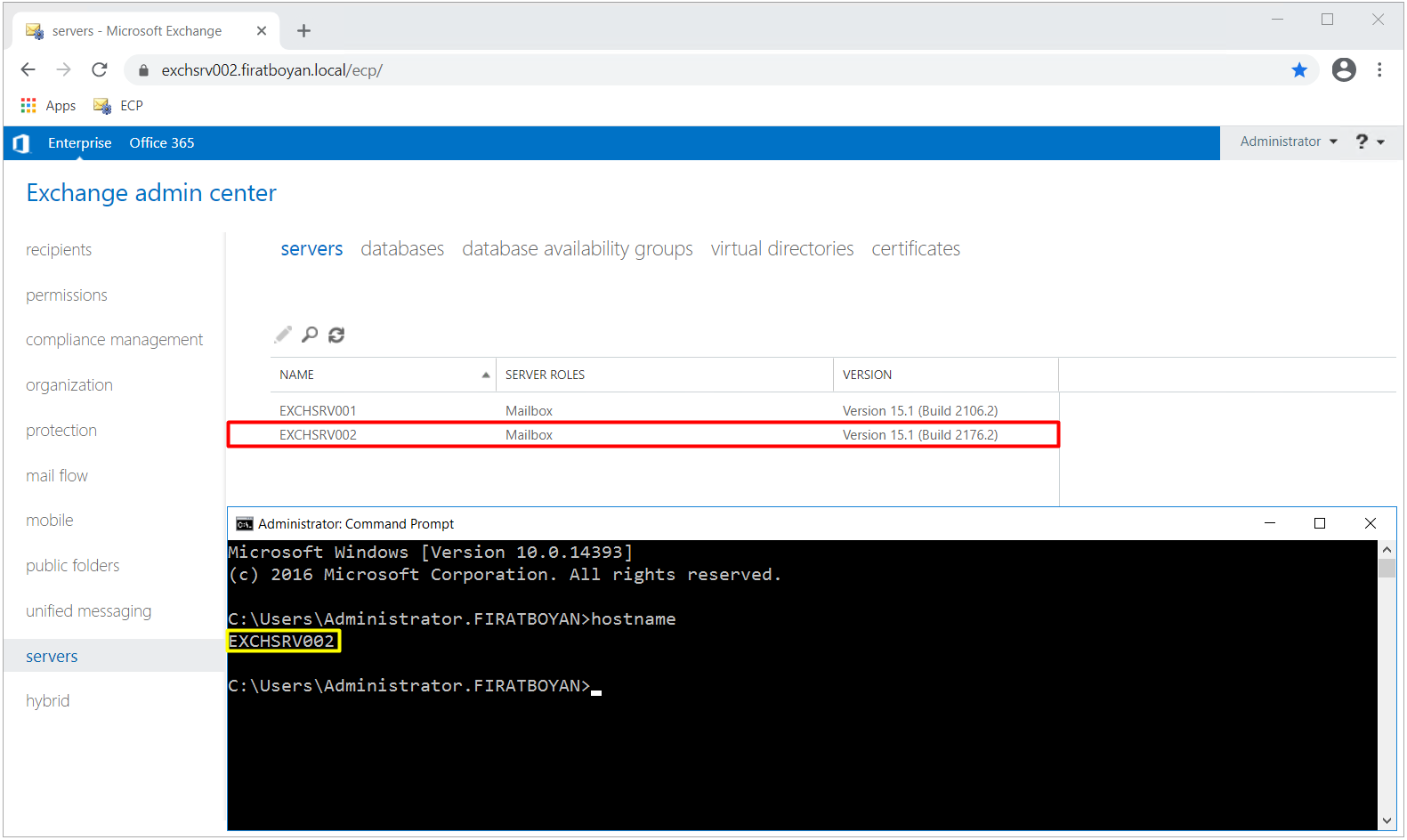Click the Exchange admin center heading

pos(151,193)
